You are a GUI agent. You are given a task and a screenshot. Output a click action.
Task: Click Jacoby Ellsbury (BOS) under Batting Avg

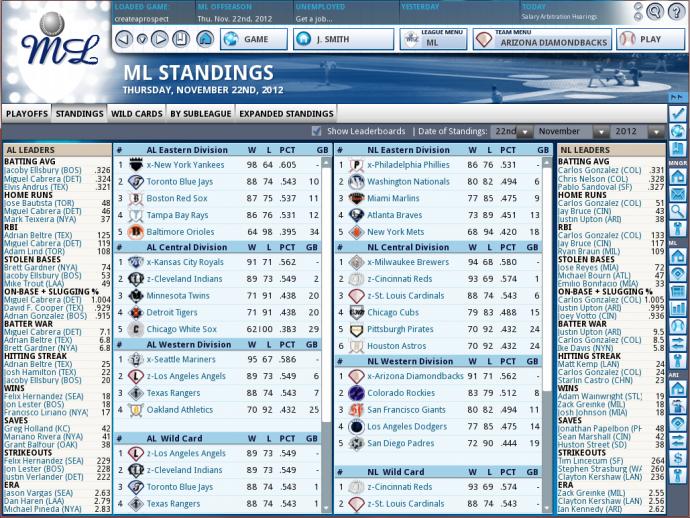pos(42,170)
